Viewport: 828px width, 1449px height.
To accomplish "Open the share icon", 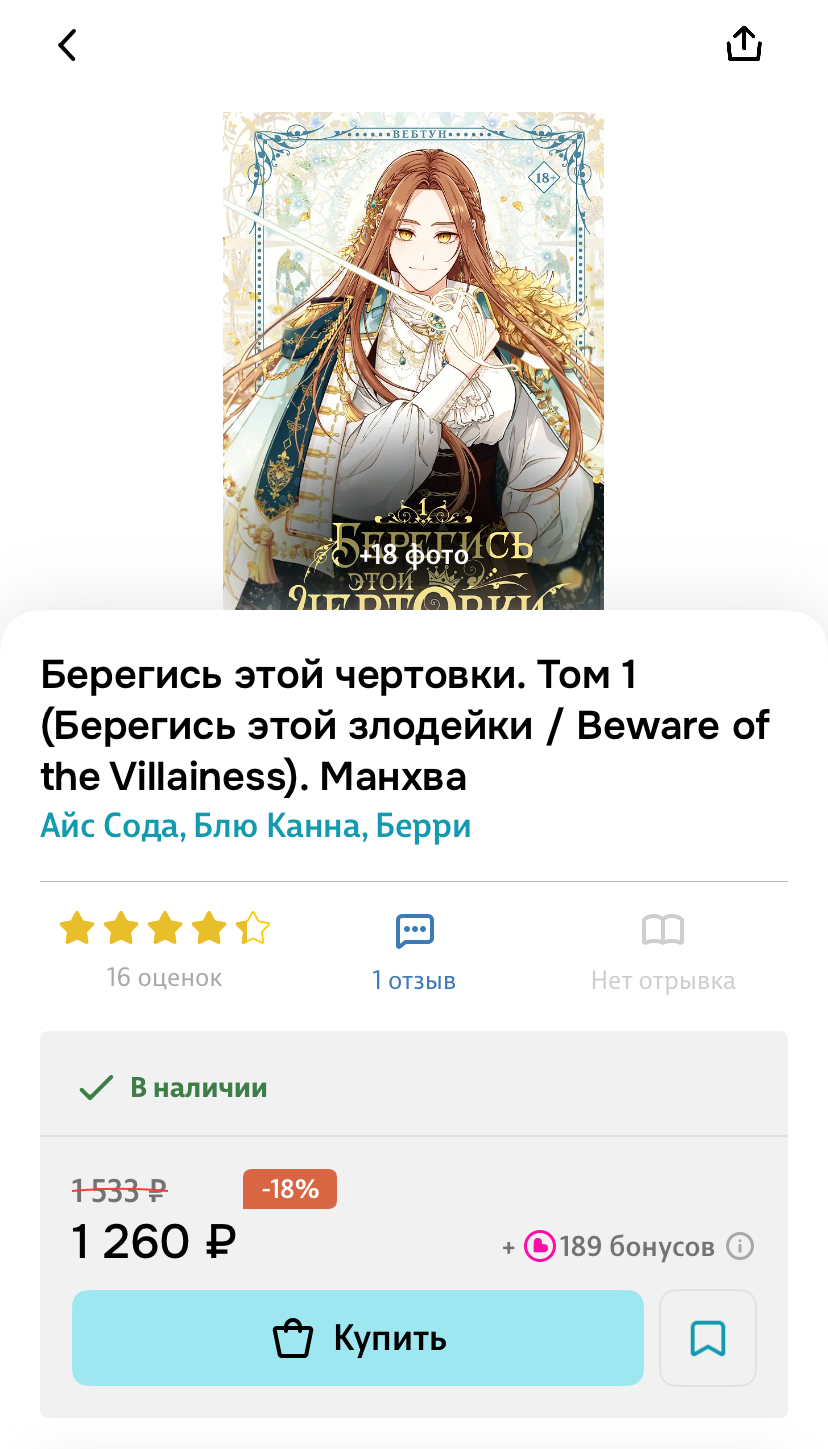I will [744, 44].
